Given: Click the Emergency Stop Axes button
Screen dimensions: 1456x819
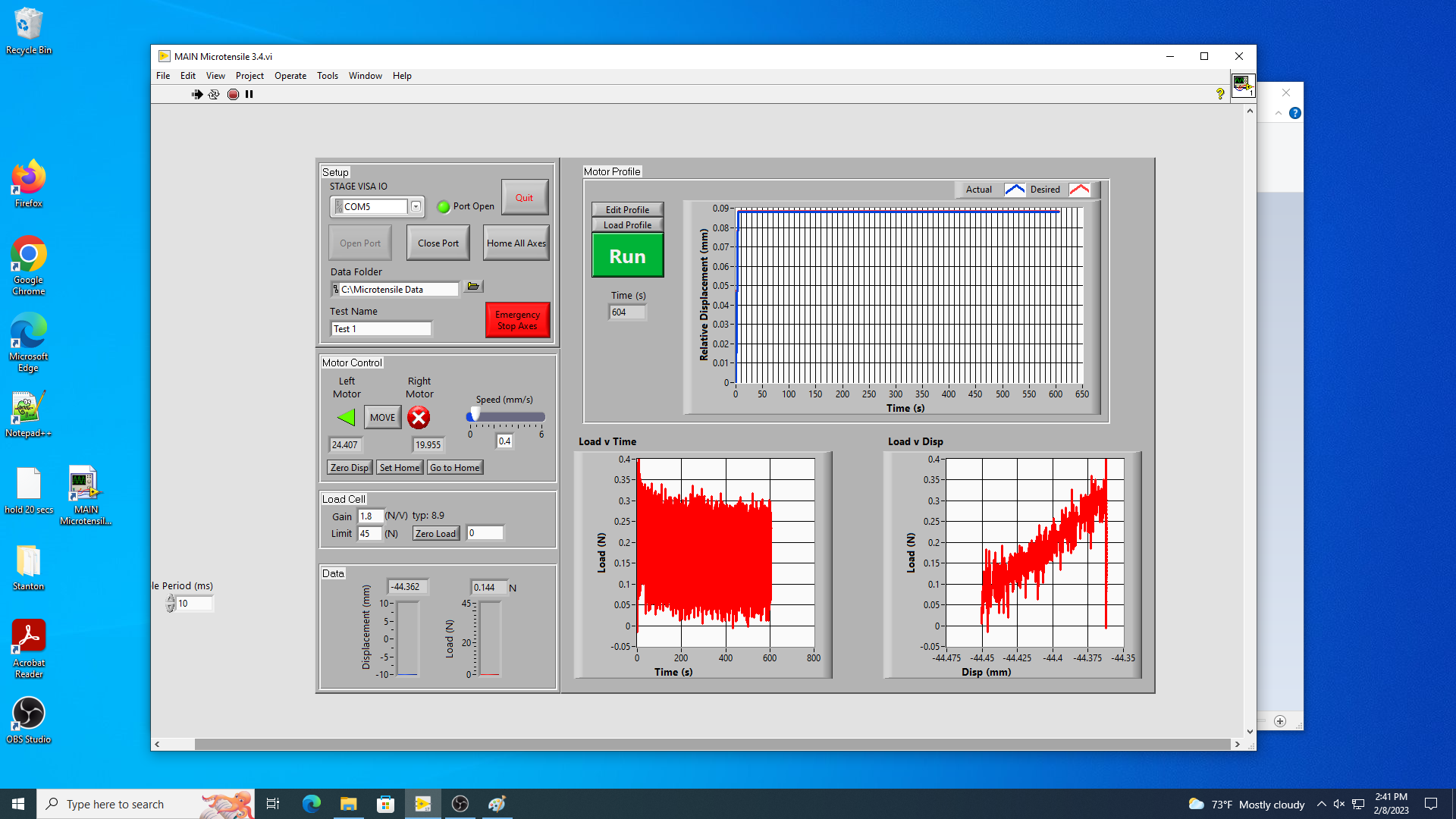Looking at the screenshot, I should pyautogui.click(x=517, y=320).
